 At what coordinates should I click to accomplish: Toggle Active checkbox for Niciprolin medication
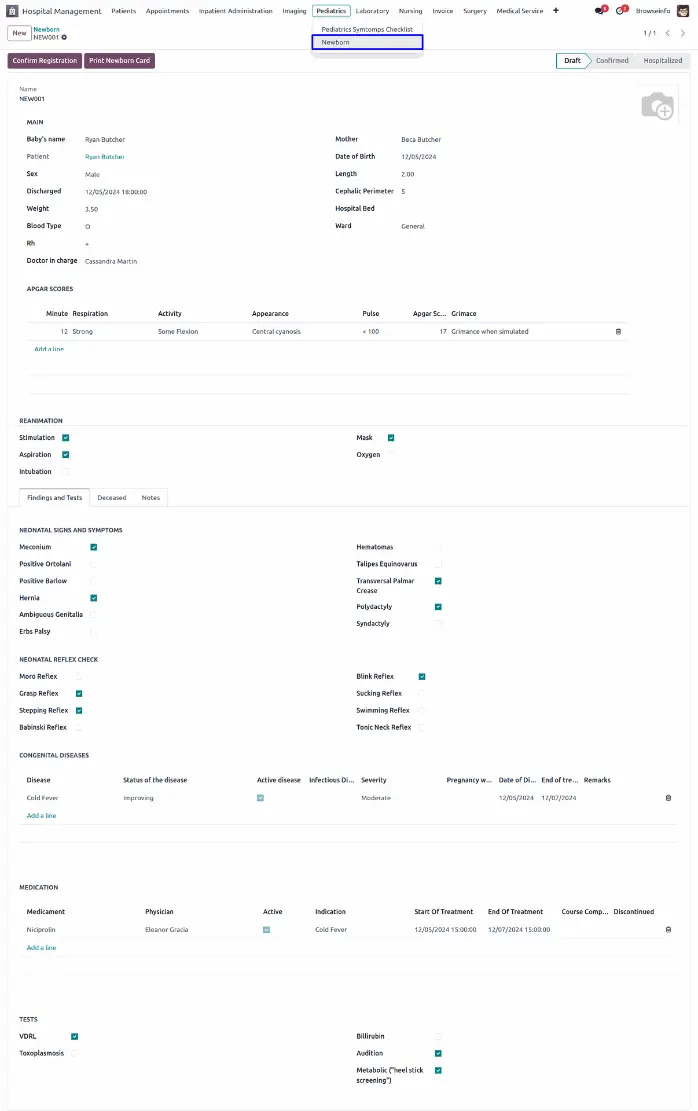tap(266, 930)
